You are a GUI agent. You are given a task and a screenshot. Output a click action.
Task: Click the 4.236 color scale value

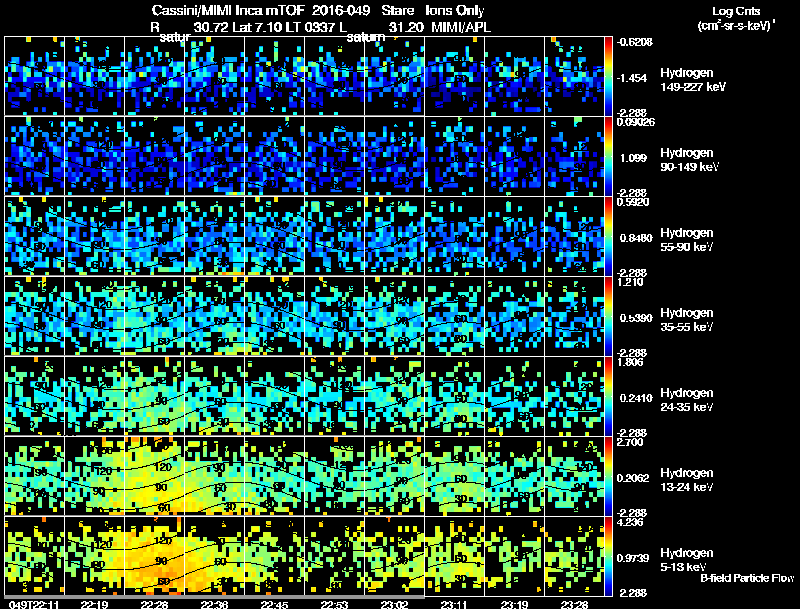coord(631,523)
